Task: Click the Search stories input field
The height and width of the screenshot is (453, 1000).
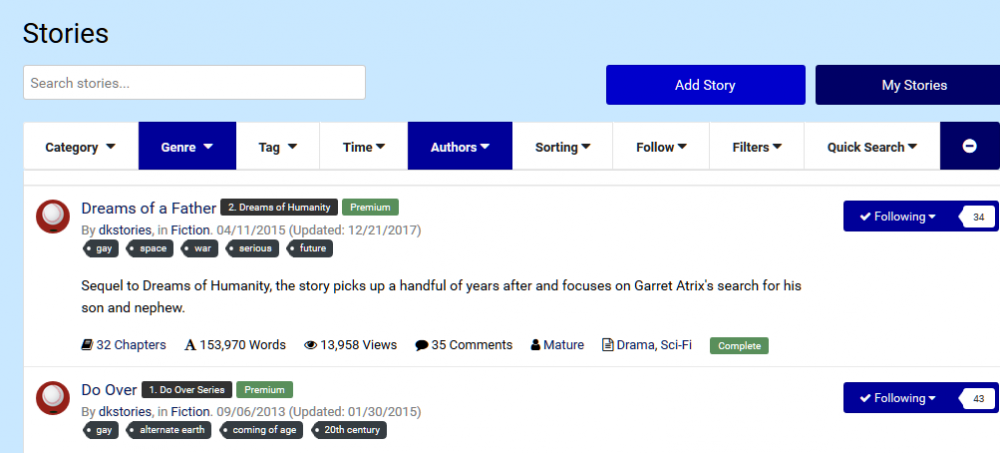Action: click(194, 83)
